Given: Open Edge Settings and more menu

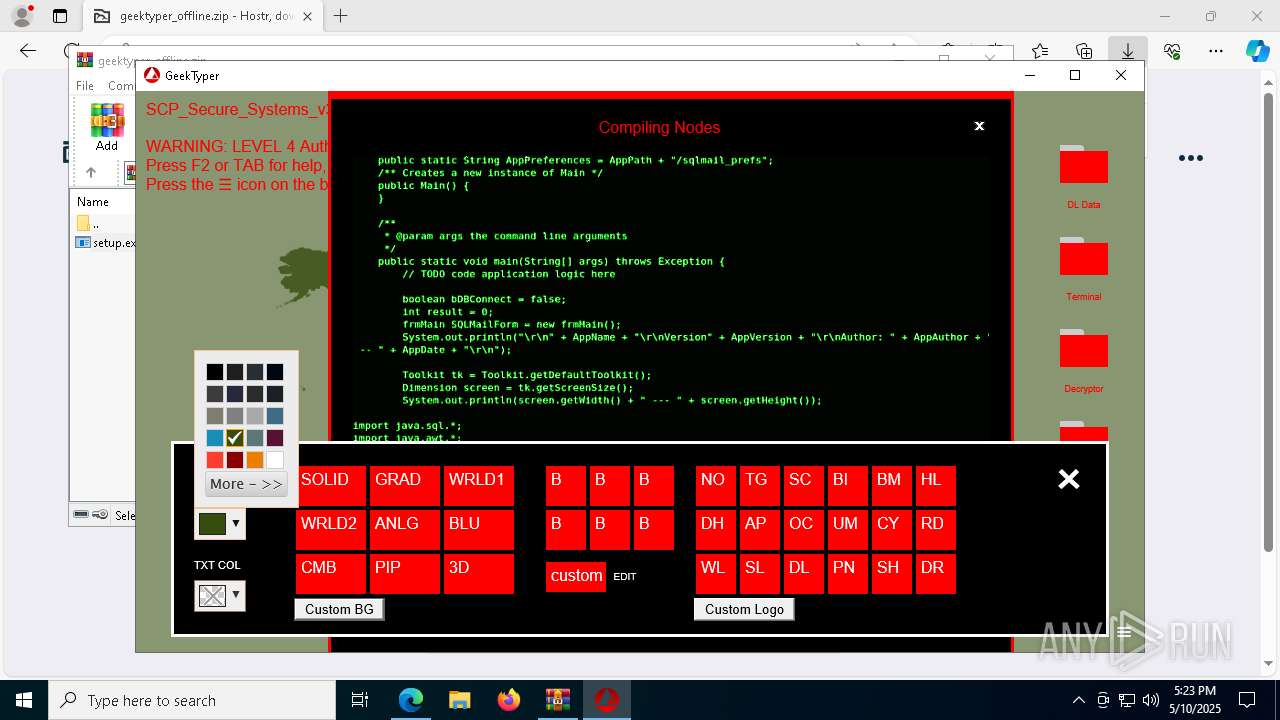Looking at the screenshot, I should click(x=1216, y=51).
